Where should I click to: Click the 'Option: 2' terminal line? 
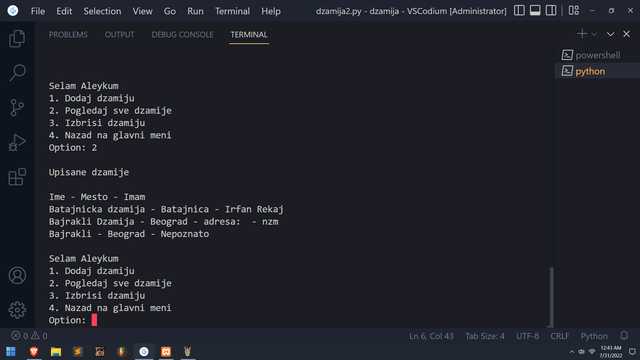(x=73, y=148)
